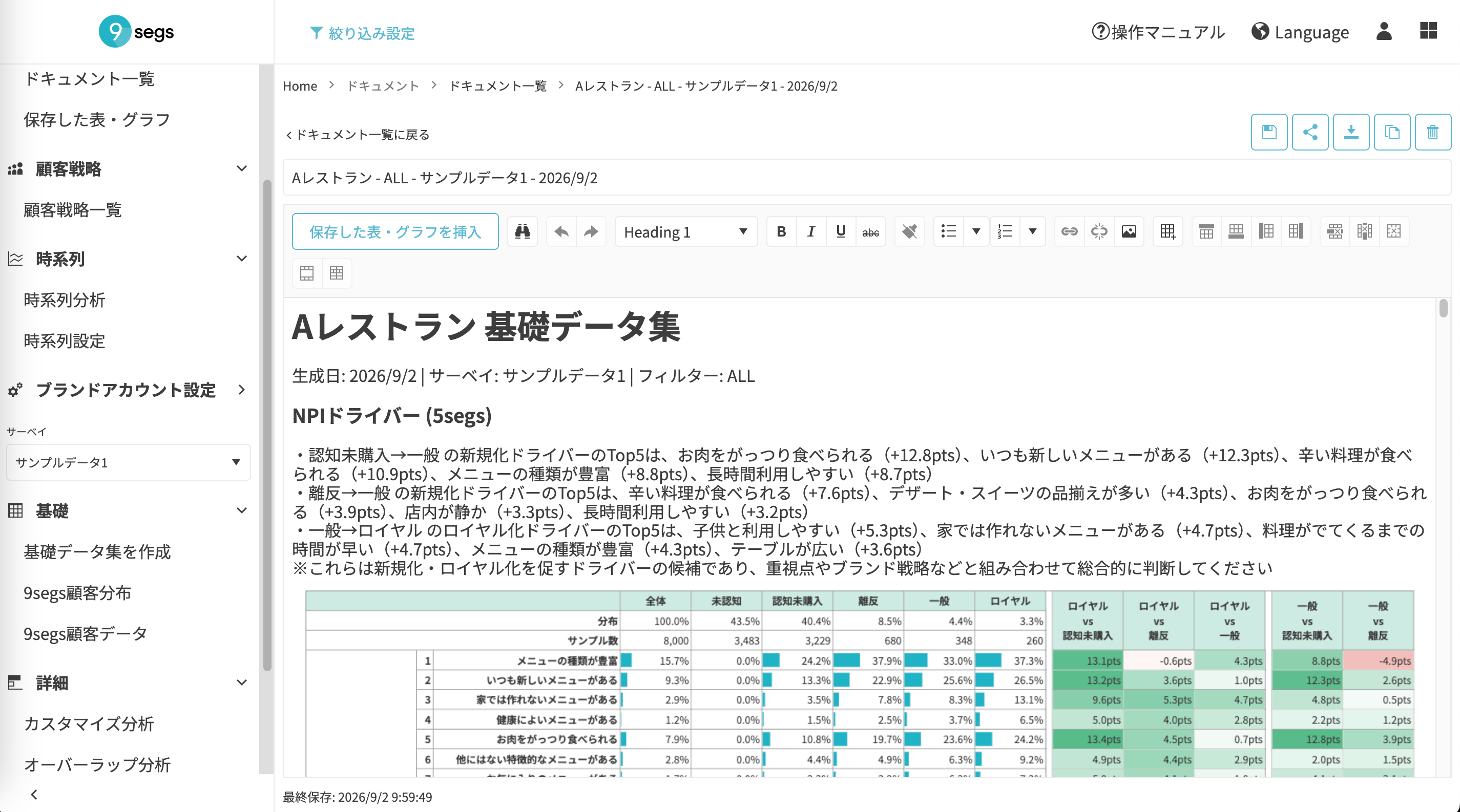Toggle italic formatting
Screen dimensions: 1460x812
click(x=811, y=231)
